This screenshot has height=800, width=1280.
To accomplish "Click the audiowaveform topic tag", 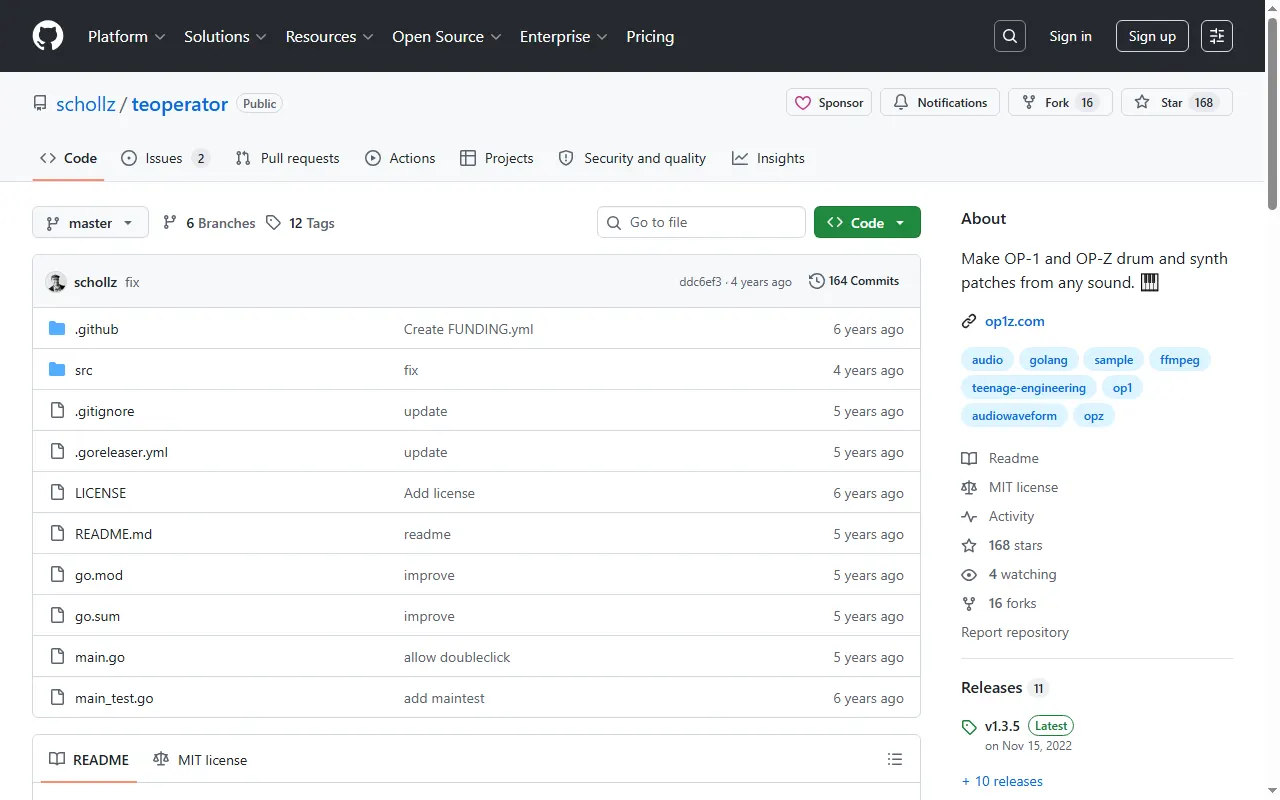I will point(1014,416).
